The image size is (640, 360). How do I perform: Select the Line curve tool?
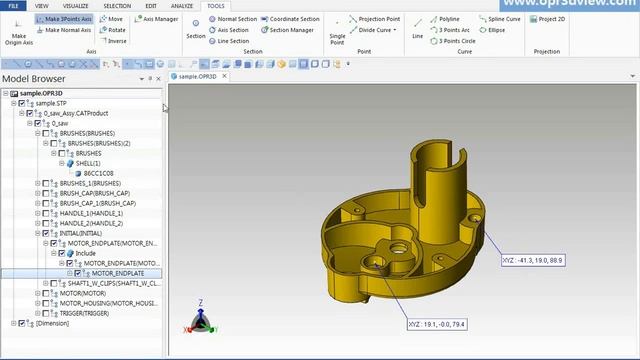tap(418, 29)
